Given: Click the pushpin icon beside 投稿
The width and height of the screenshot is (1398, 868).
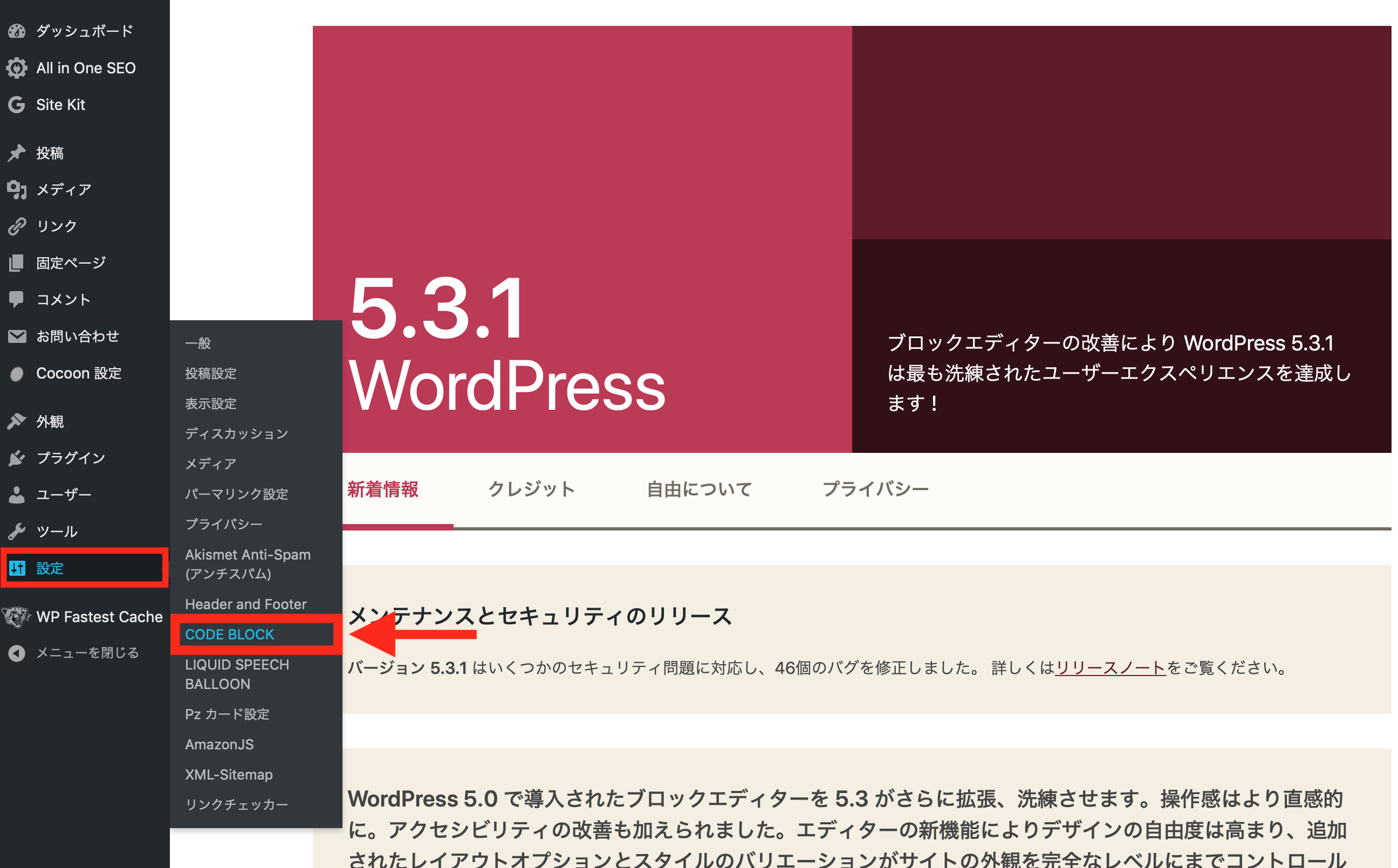Looking at the screenshot, I should coord(17,153).
